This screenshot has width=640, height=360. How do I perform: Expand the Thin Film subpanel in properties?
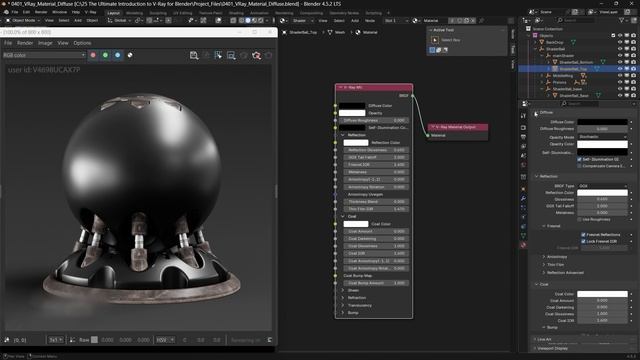544,264
